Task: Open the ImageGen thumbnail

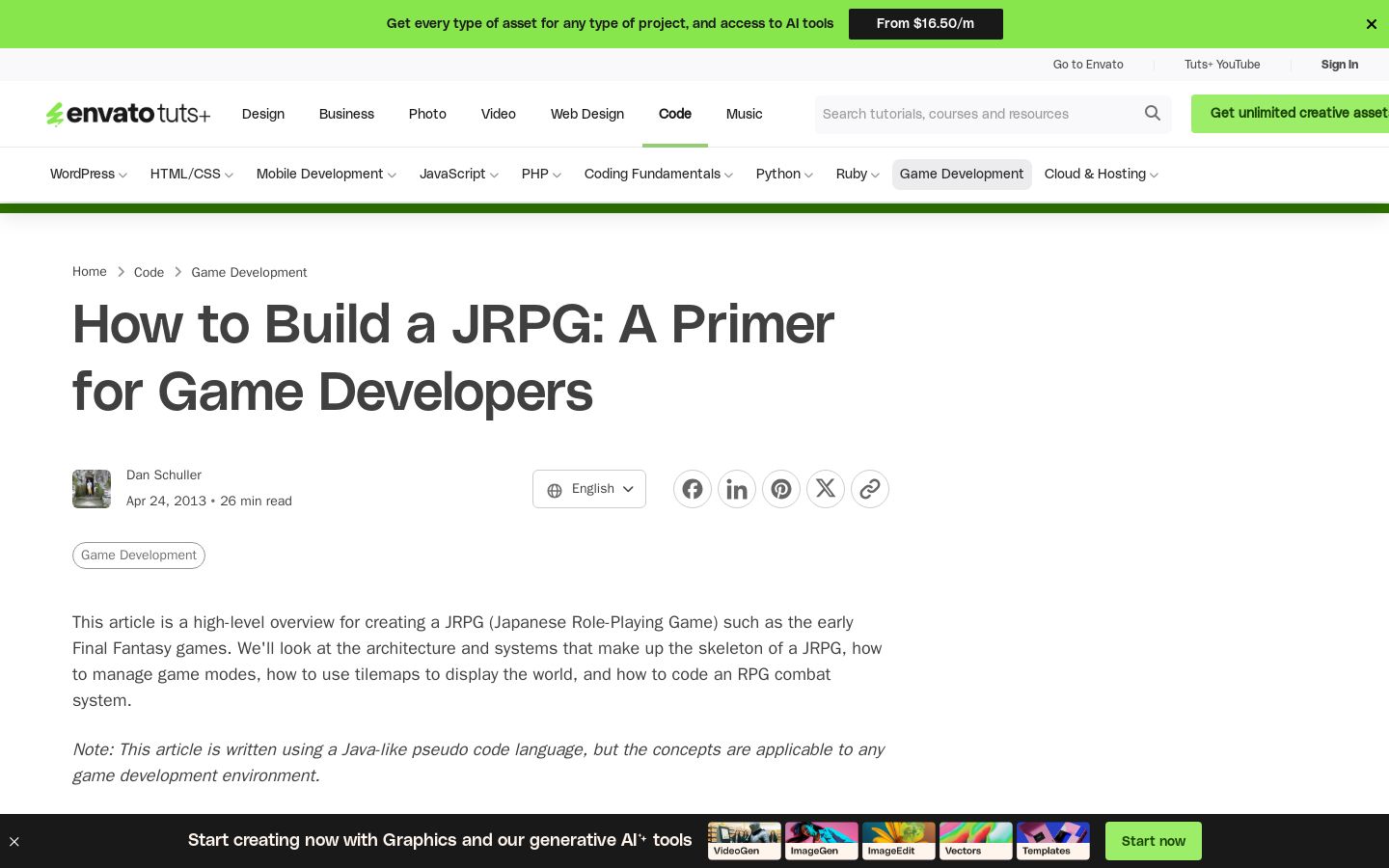Action: tap(822, 841)
